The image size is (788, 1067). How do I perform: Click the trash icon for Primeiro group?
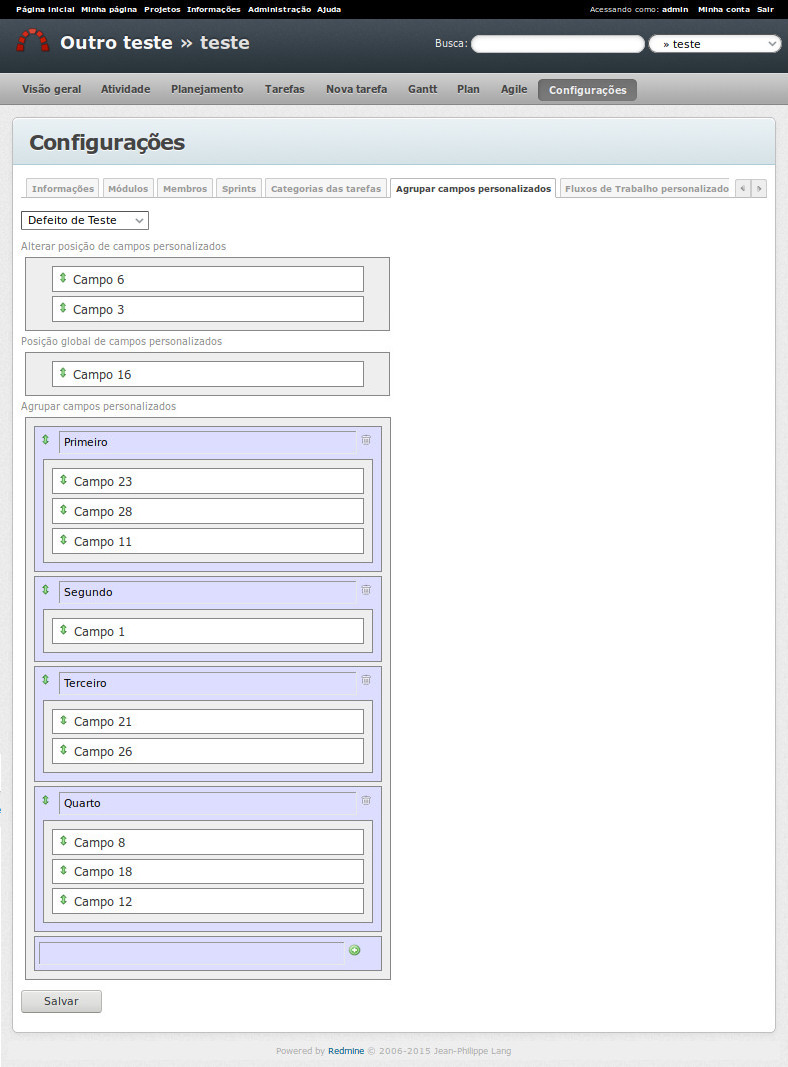click(x=366, y=440)
